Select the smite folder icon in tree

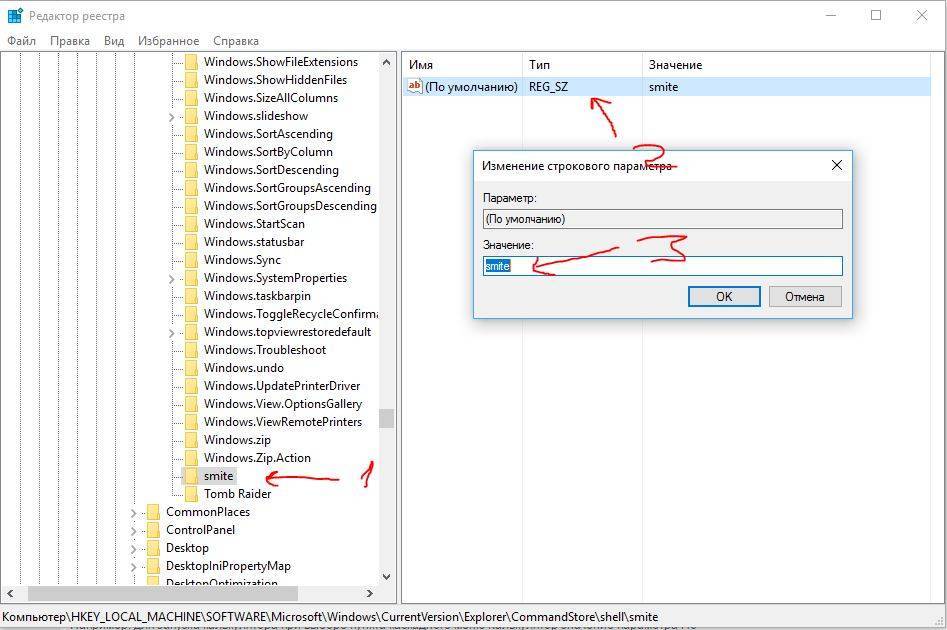[x=191, y=476]
